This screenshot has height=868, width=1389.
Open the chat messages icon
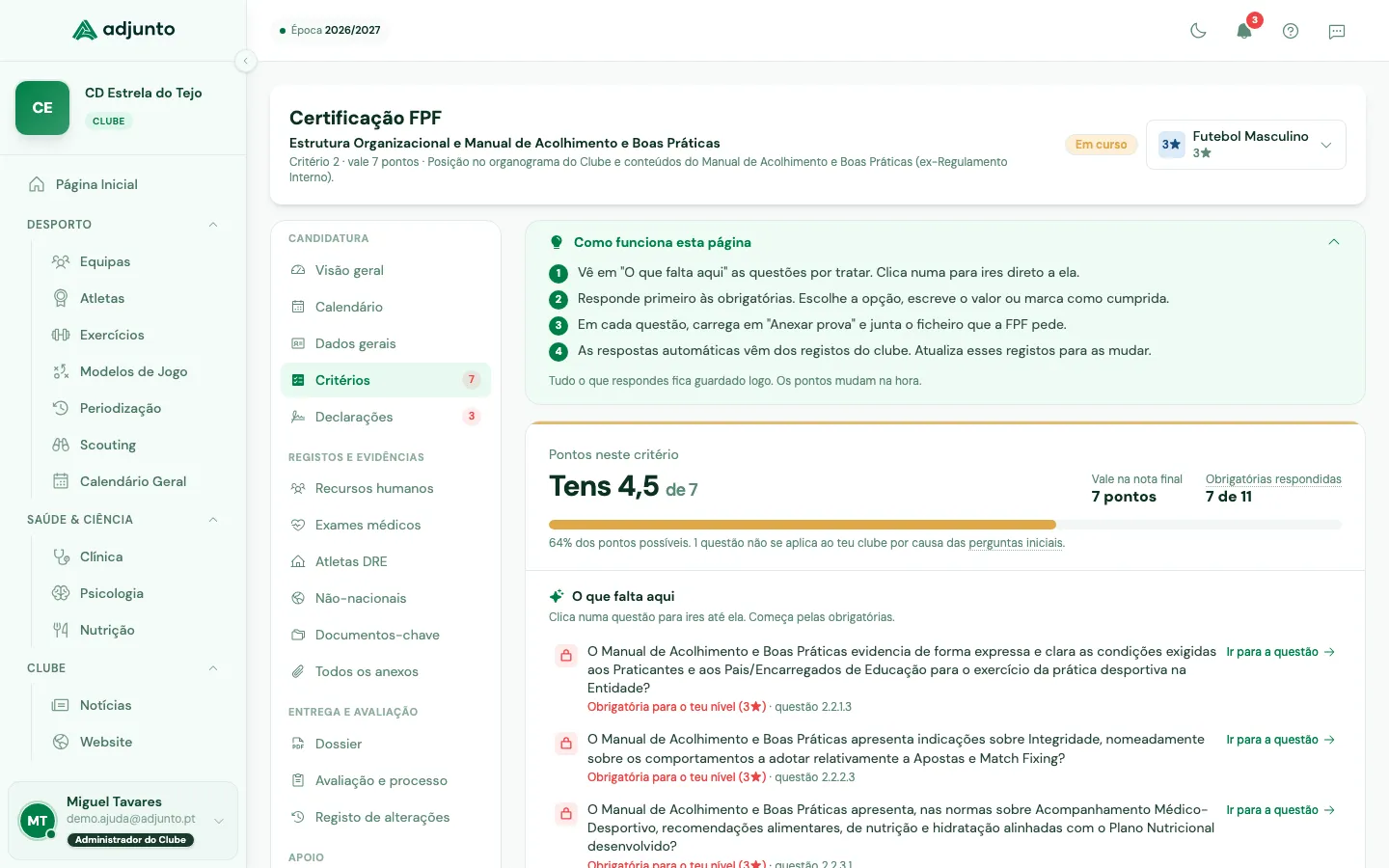click(x=1337, y=31)
